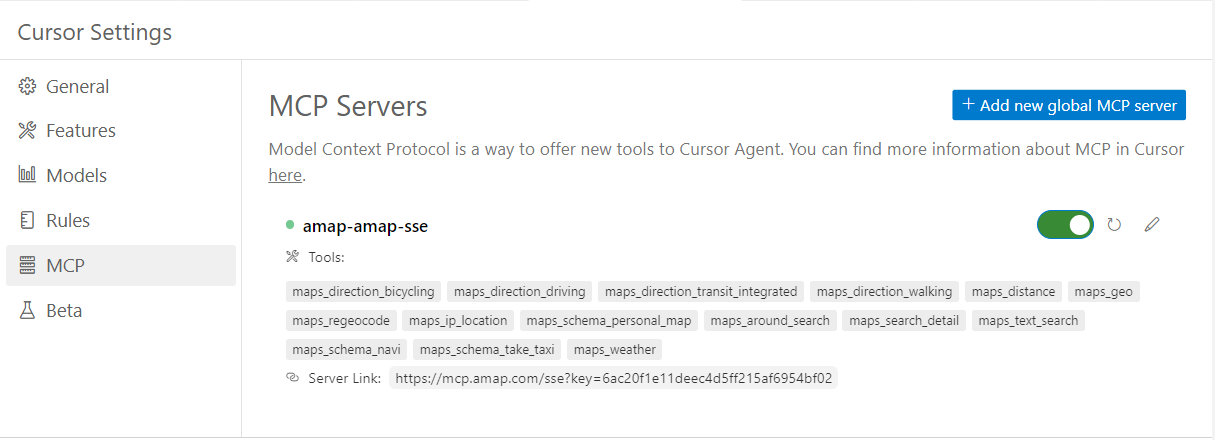Disable the amap-amap-sse server toggle
This screenshot has height=440, width=1215.
1065,225
